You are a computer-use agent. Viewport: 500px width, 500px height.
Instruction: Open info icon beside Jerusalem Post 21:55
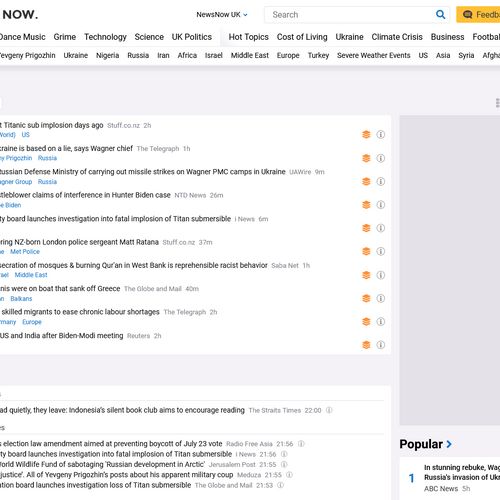point(284,464)
